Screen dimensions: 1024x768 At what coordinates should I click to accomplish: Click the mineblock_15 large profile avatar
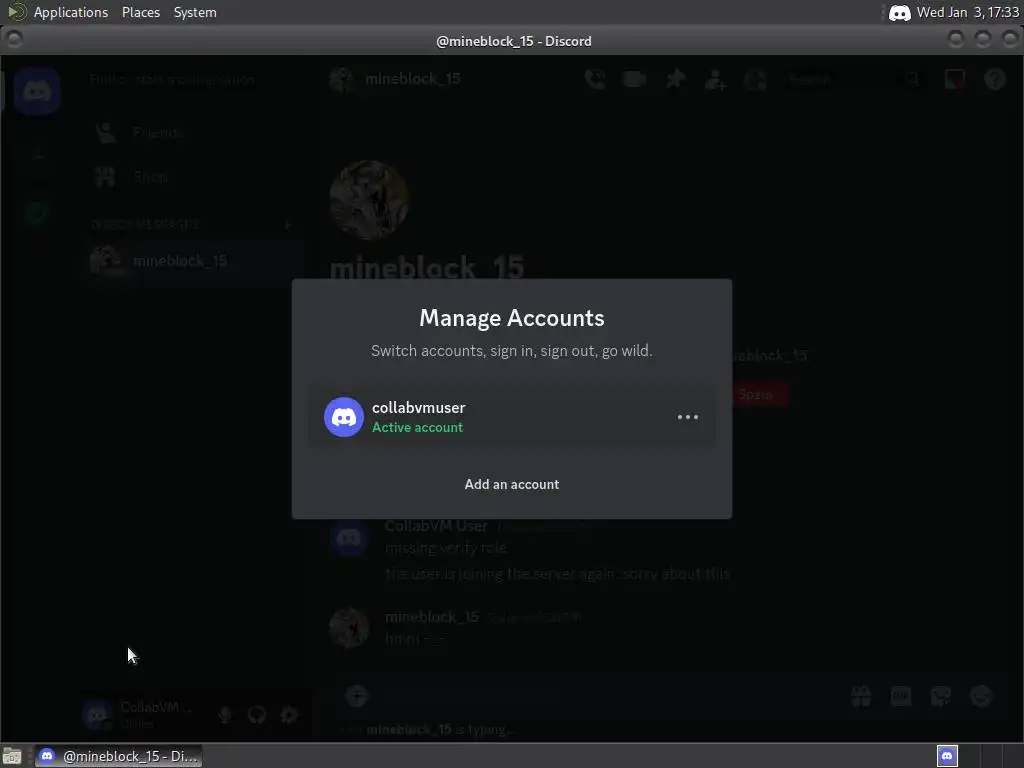point(369,199)
